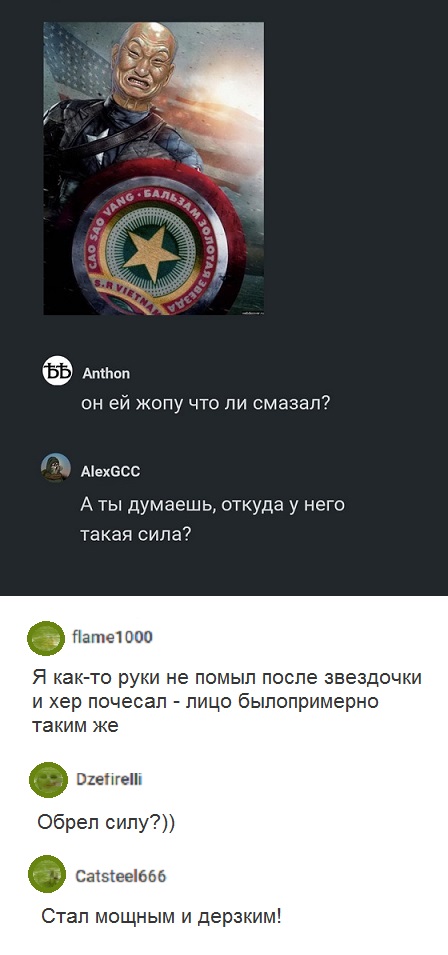The width and height of the screenshot is (448, 955).
Task: Visit the Catsteel666 username link
Action: [x=121, y=876]
